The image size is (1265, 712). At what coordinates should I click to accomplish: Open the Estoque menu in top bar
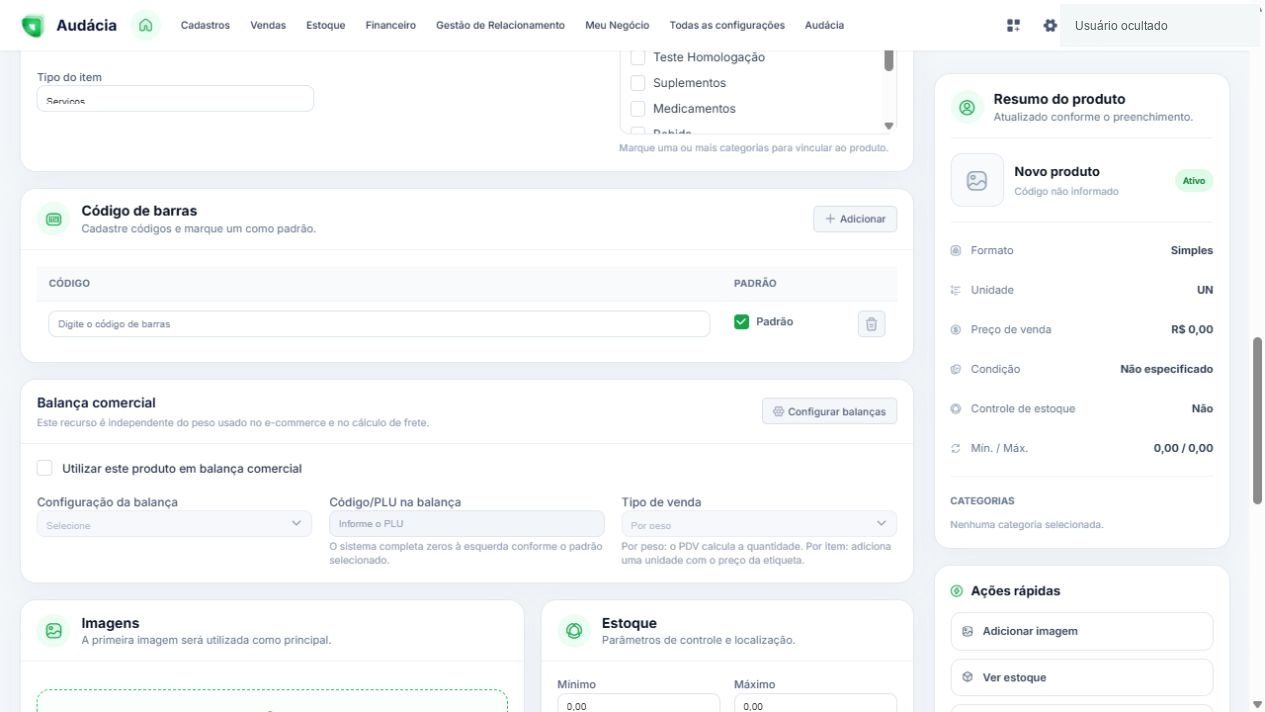[326, 25]
